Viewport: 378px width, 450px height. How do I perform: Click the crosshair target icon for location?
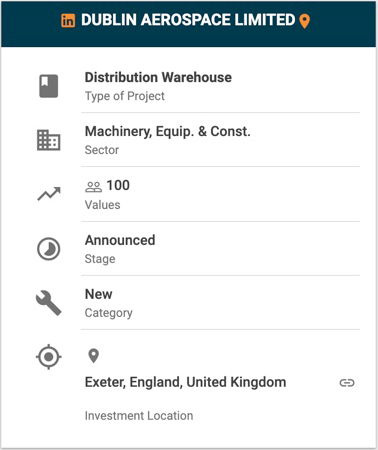(x=49, y=357)
